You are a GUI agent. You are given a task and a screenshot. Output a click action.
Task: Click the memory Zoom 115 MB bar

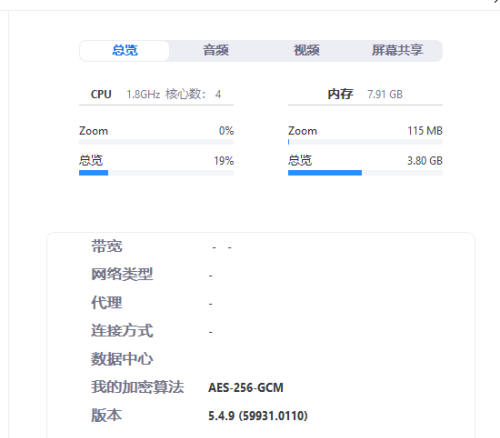tap(365, 142)
